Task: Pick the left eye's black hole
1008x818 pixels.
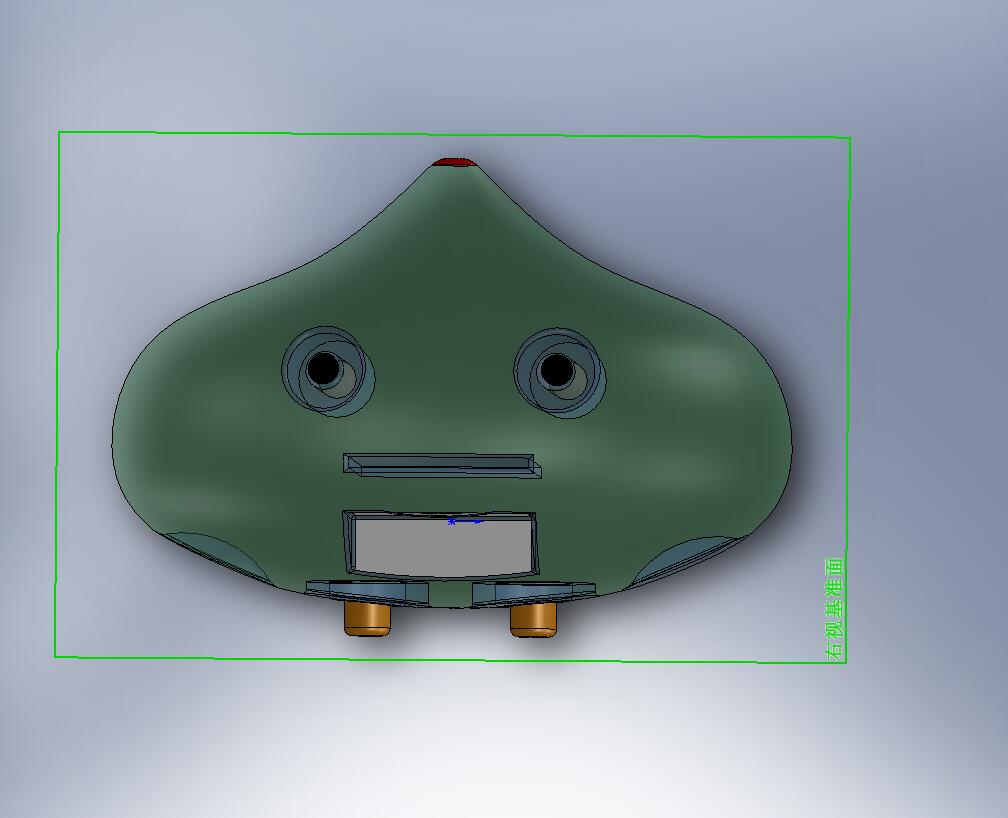Action: (323, 368)
